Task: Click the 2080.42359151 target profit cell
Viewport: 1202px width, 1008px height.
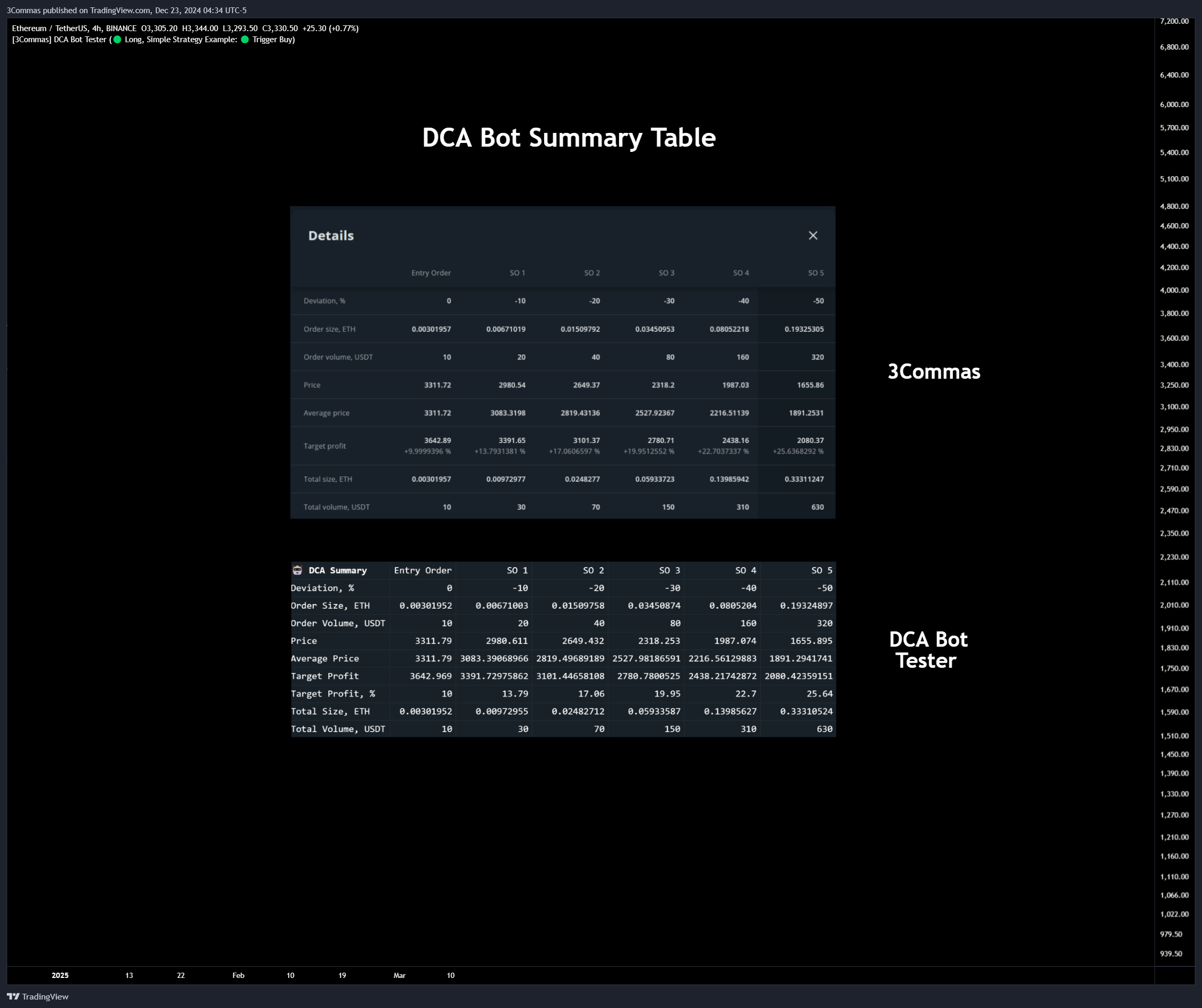Action: pyautogui.click(x=798, y=676)
